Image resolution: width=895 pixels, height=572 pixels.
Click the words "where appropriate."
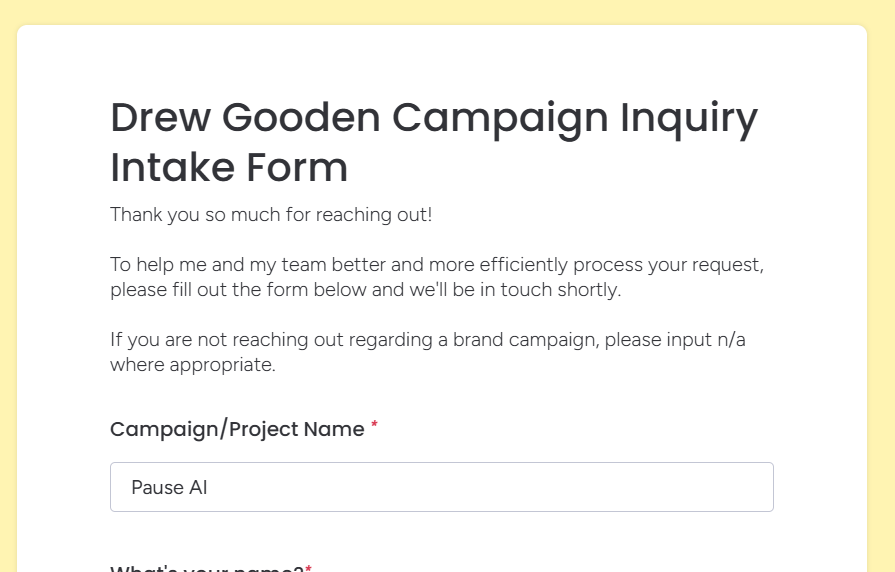pyautogui.click(x=192, y=364)
